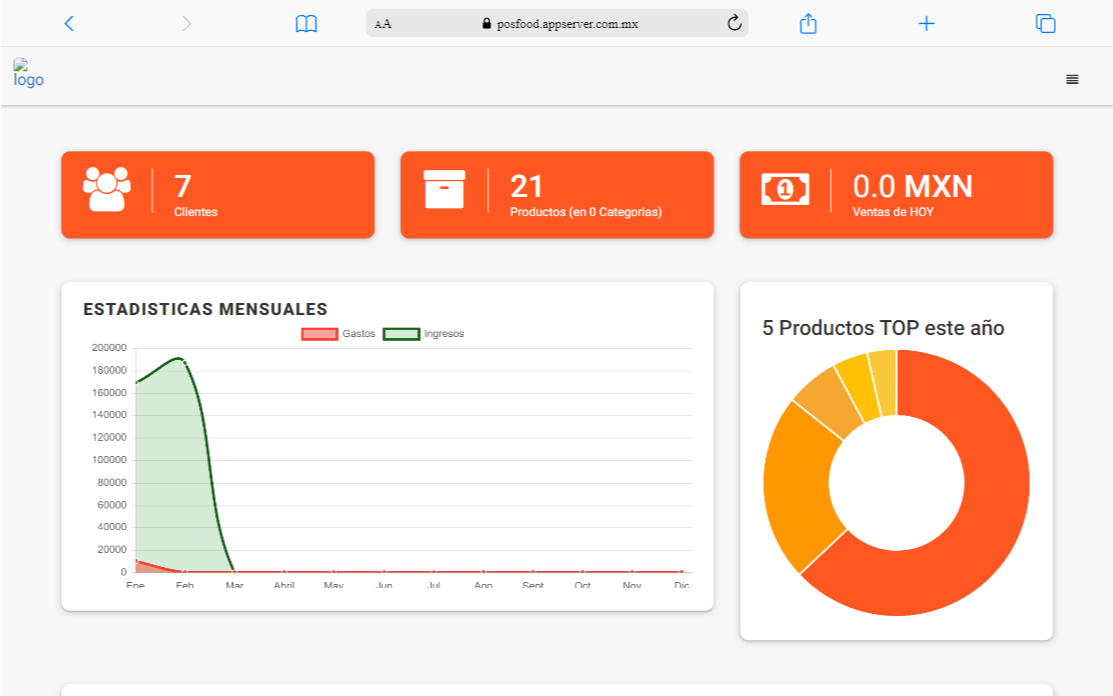Click the Gastos legend label
This screenshot has height=696, width=1113.
click(358, 333)
